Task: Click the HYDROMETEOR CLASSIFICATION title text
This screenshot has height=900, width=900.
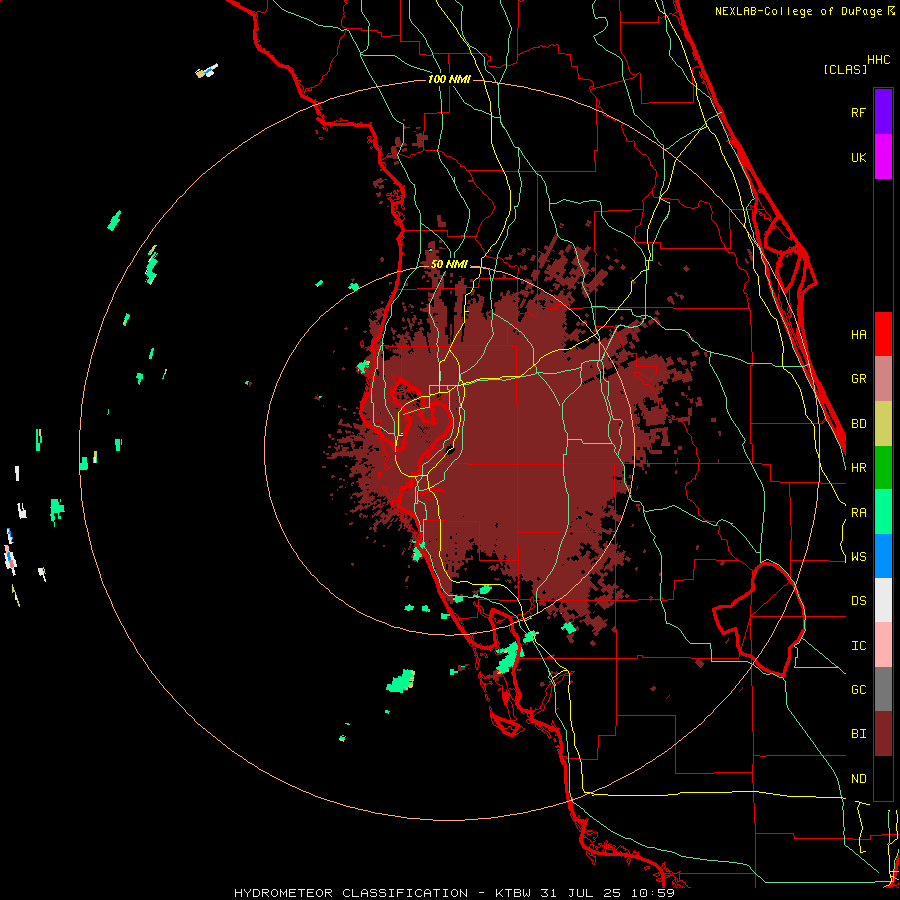Action: (x=351, y=893)
